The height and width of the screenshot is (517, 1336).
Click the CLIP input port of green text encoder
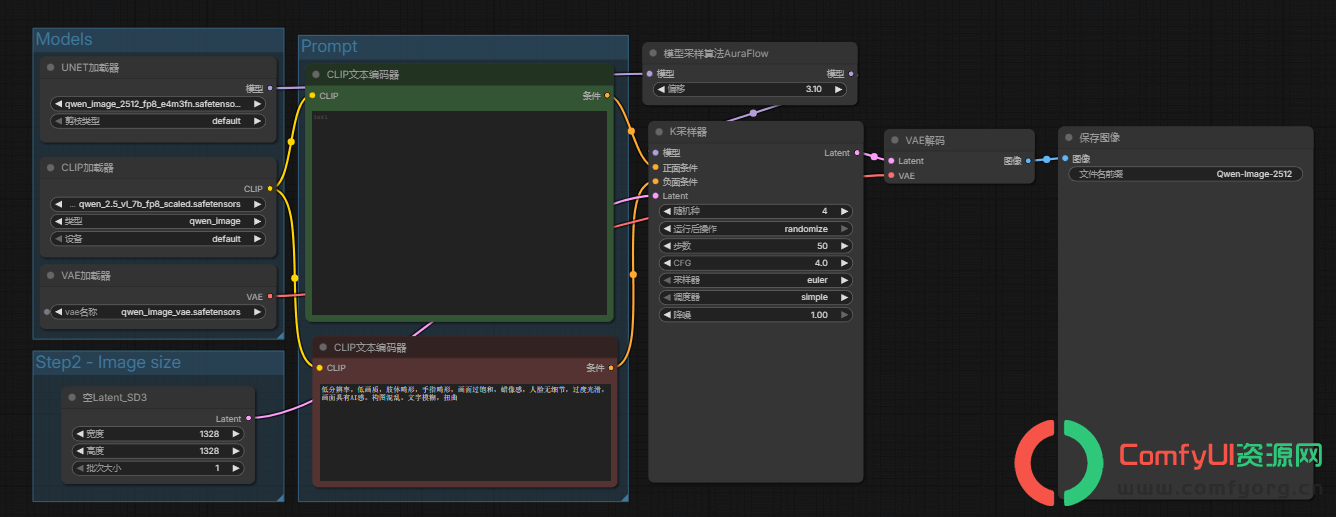click(312, 96)
